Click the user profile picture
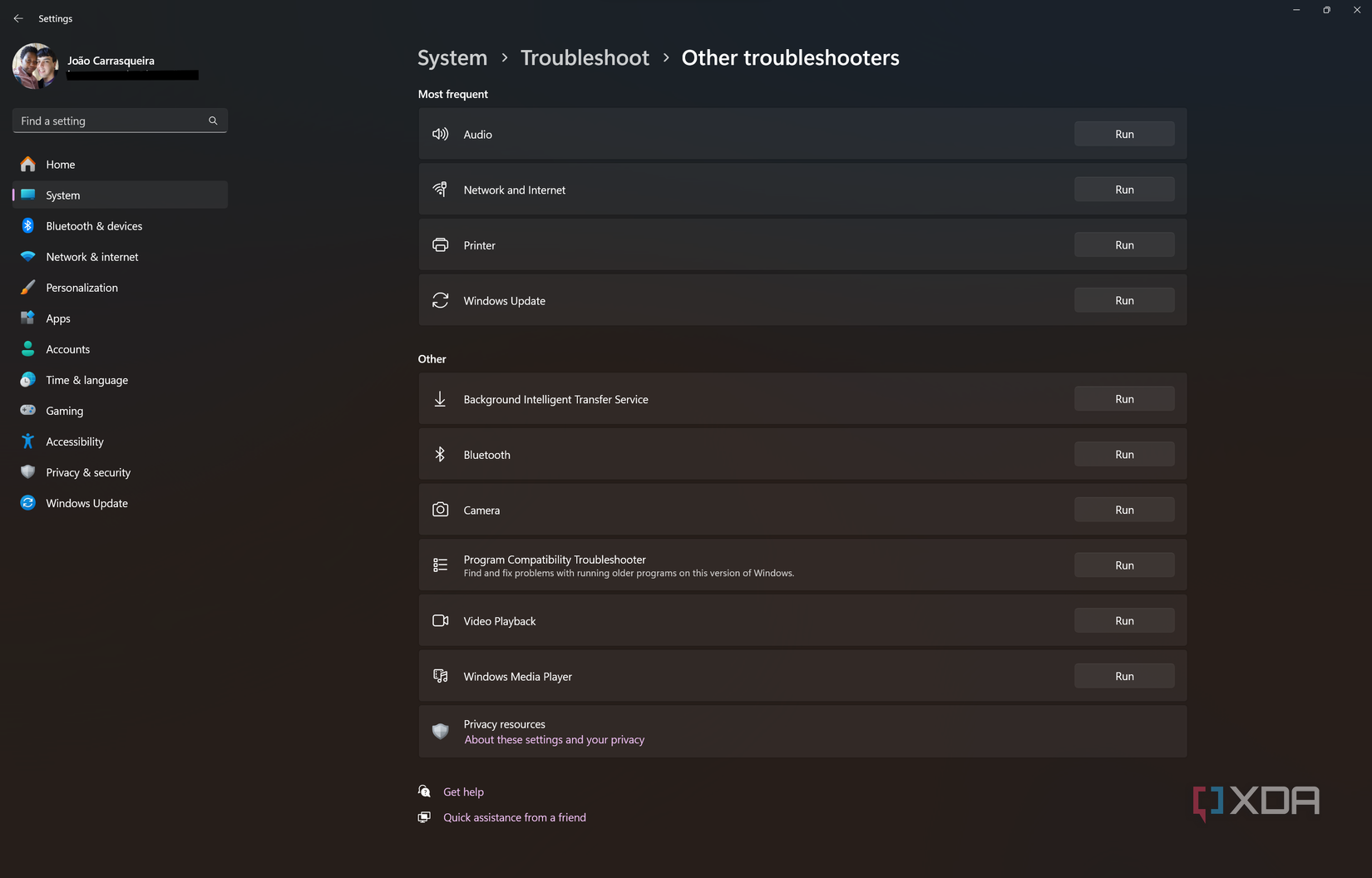The image size is (1372, 878). pyautogui.click(x=36, y=67)
